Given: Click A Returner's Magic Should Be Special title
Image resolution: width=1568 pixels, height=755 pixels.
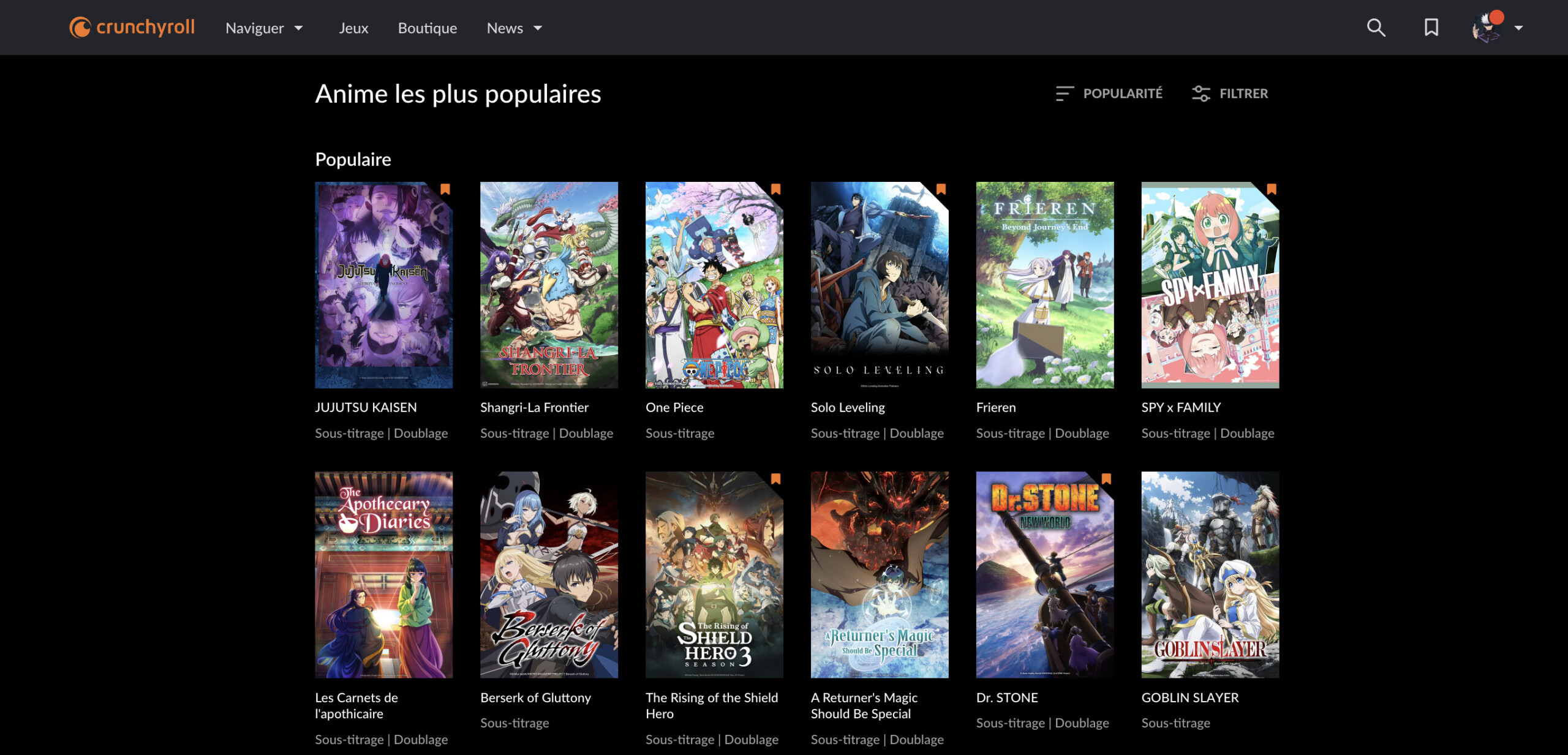Looking at the screenshot, I should click(x=864, y=705).
